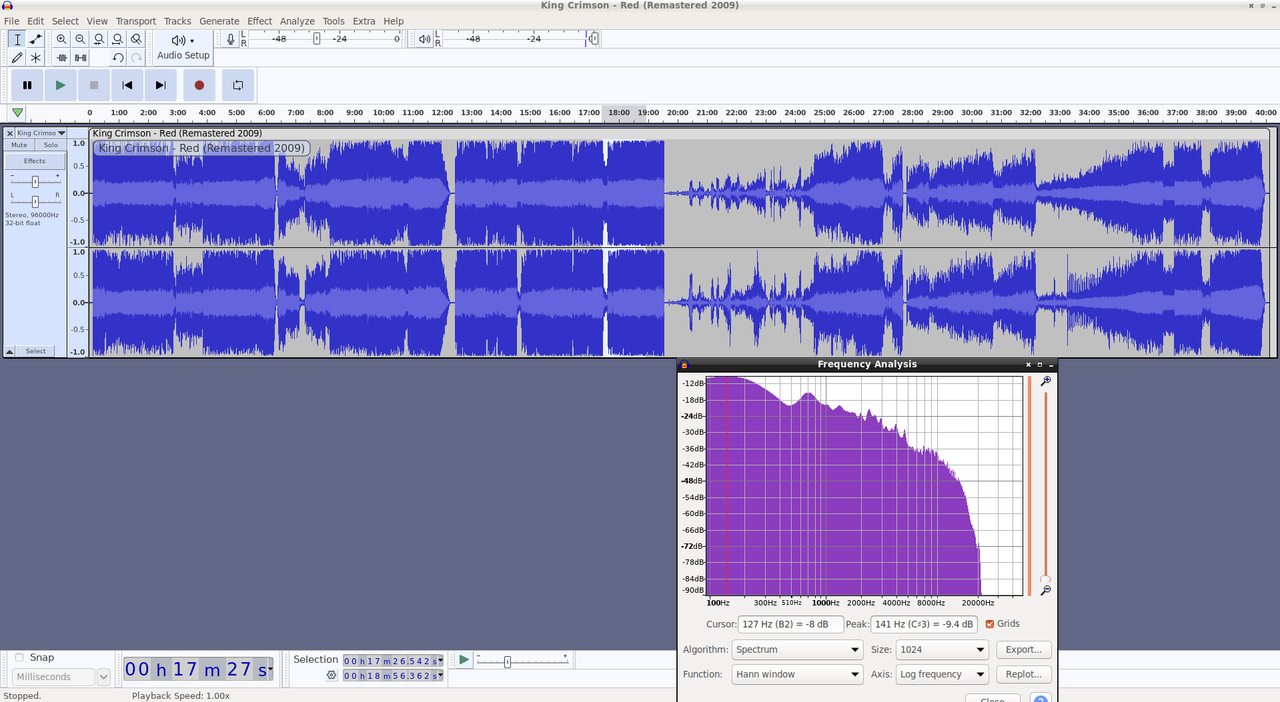Open the Effect menu

[x=260, y=21]
